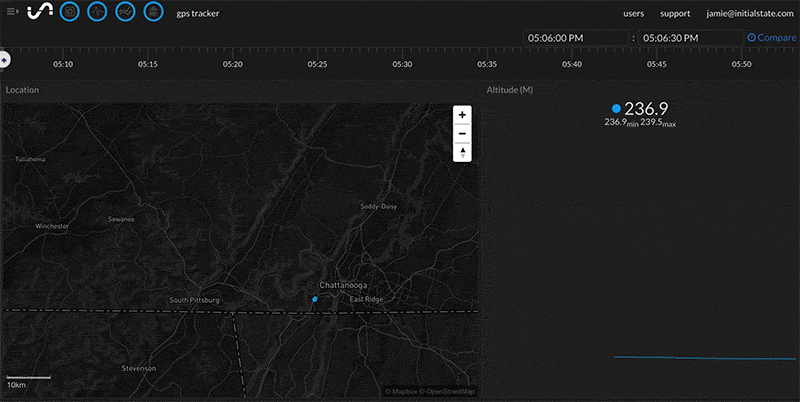The height and width of the screenshot is (402, 800).
Task: Click the 05:35 timeline marker
Action: [487, 64]
